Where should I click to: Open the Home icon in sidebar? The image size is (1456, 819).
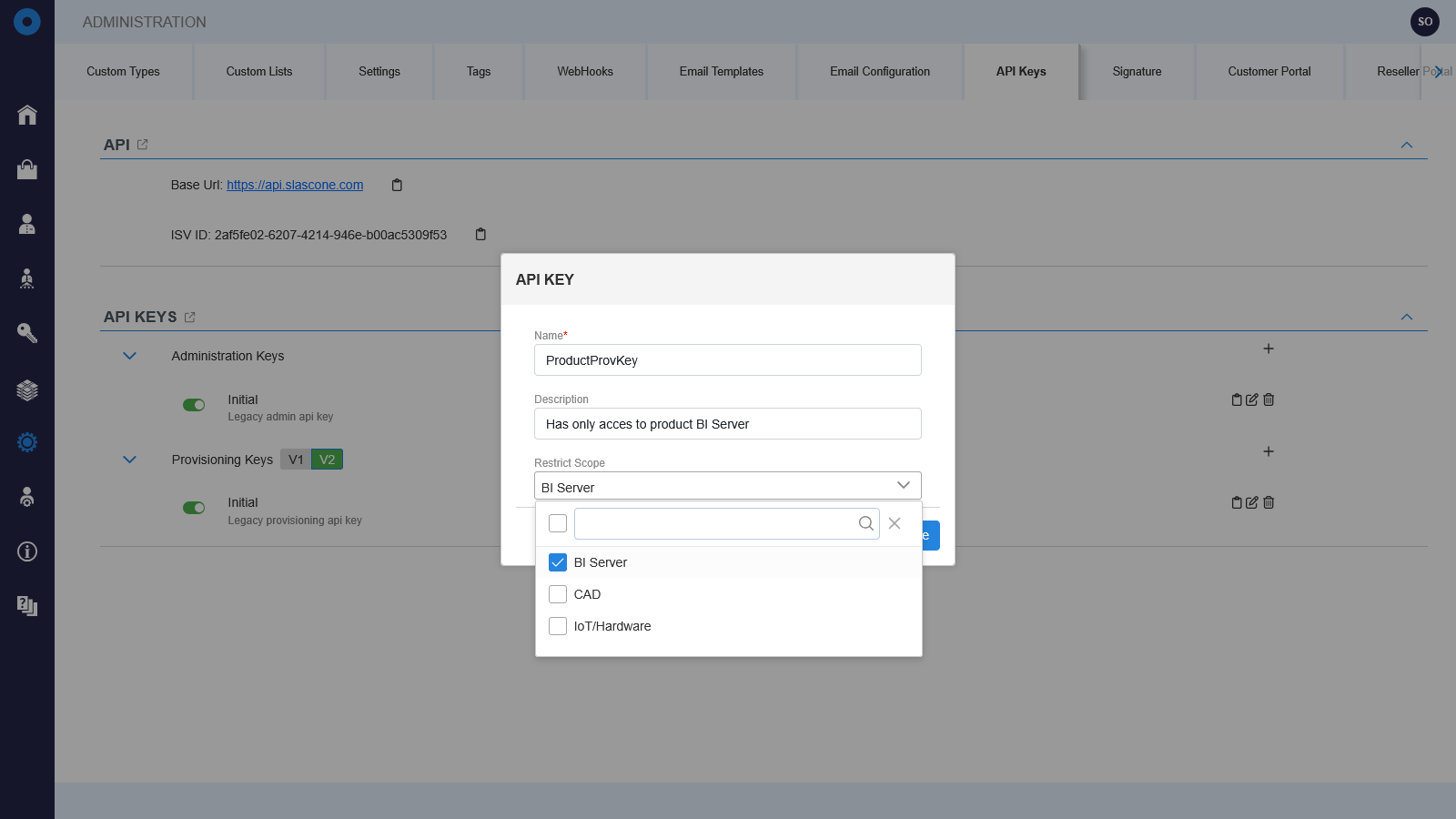tap(27, 115)
